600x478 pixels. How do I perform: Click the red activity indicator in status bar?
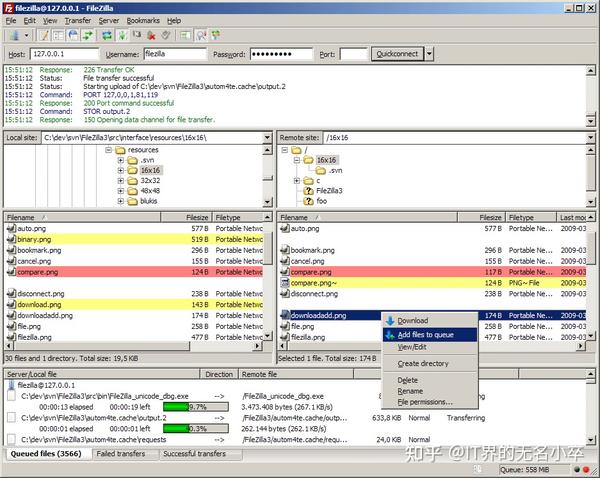(586, 469)
